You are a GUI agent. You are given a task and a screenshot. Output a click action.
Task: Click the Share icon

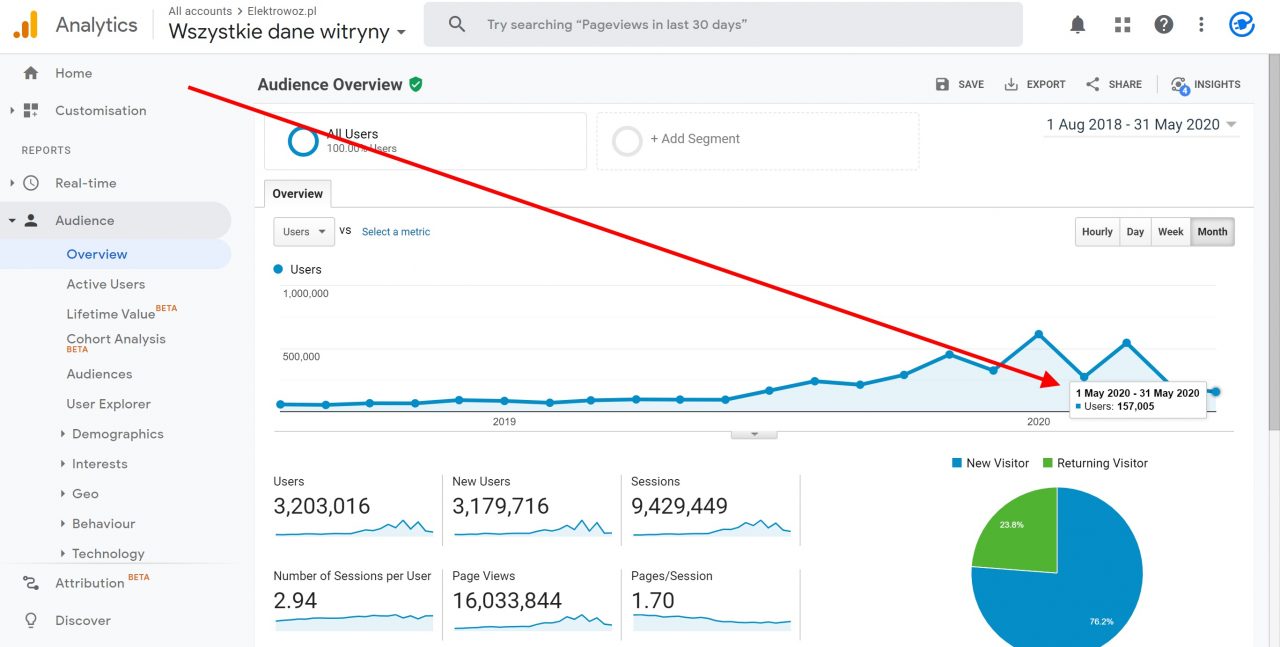(1093, 85)
